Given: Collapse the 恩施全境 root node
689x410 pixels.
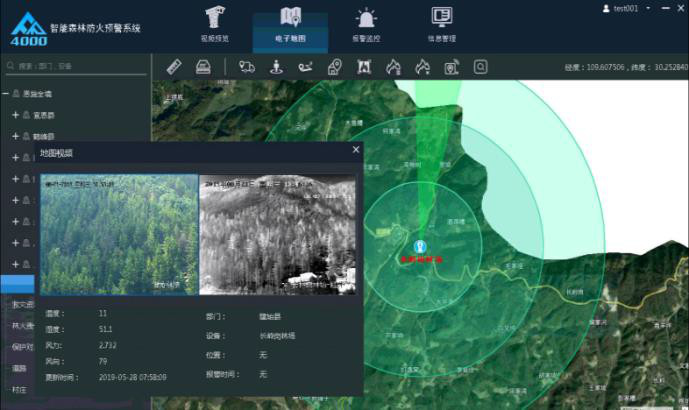Looking at the screenshot, I should (5, 94).
